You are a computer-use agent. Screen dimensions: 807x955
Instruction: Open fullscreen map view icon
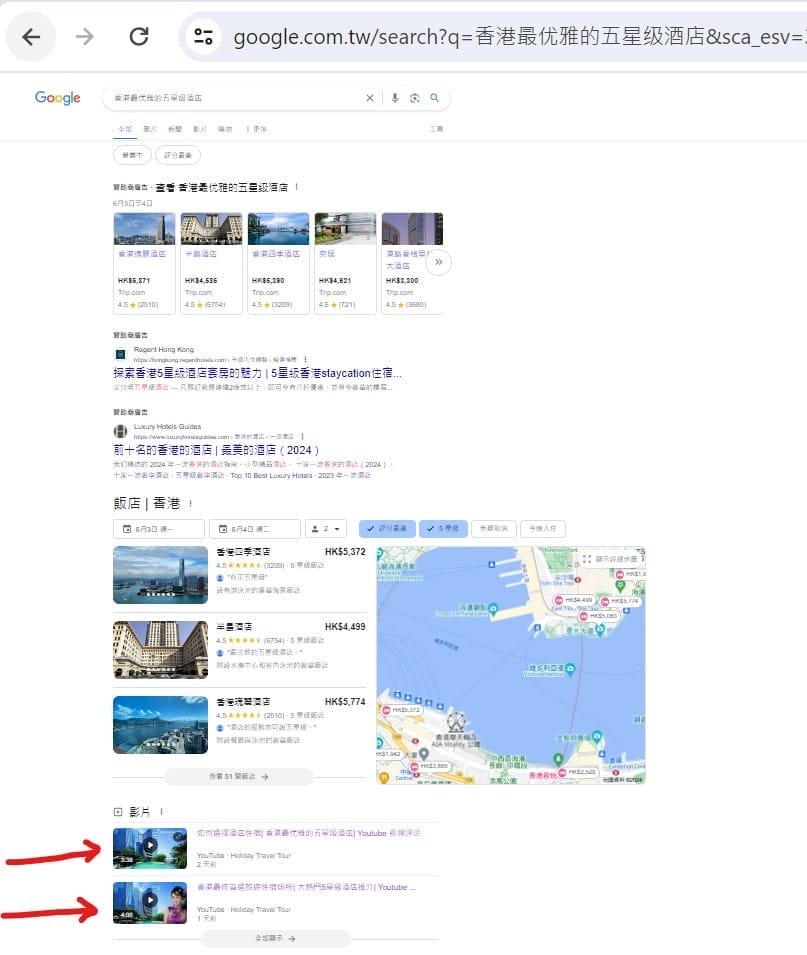[587, 559]
